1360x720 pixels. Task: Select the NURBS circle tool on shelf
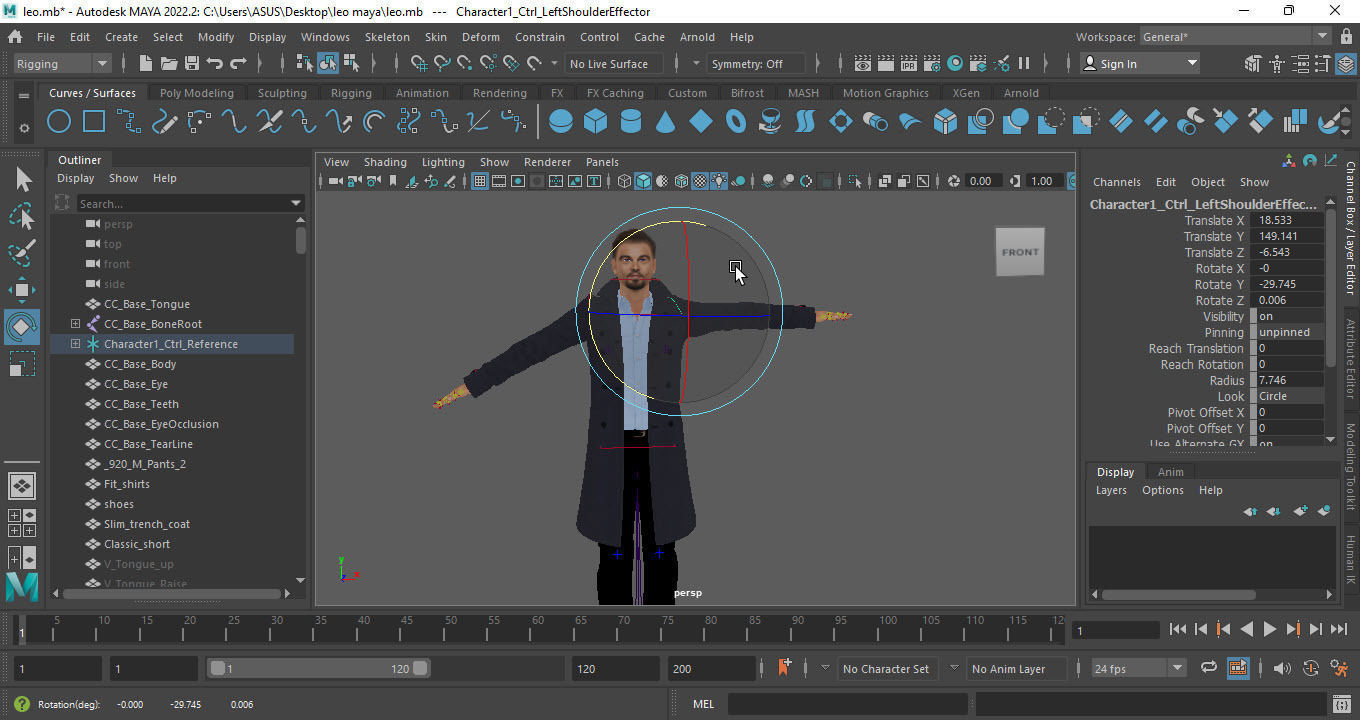pos(59,122)
